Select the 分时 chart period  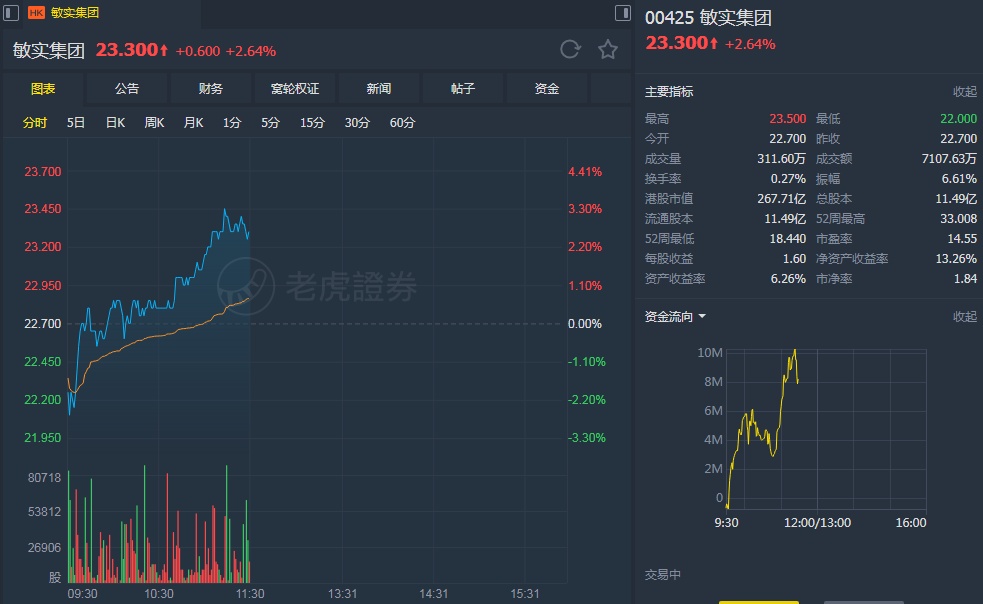point(35,123)
